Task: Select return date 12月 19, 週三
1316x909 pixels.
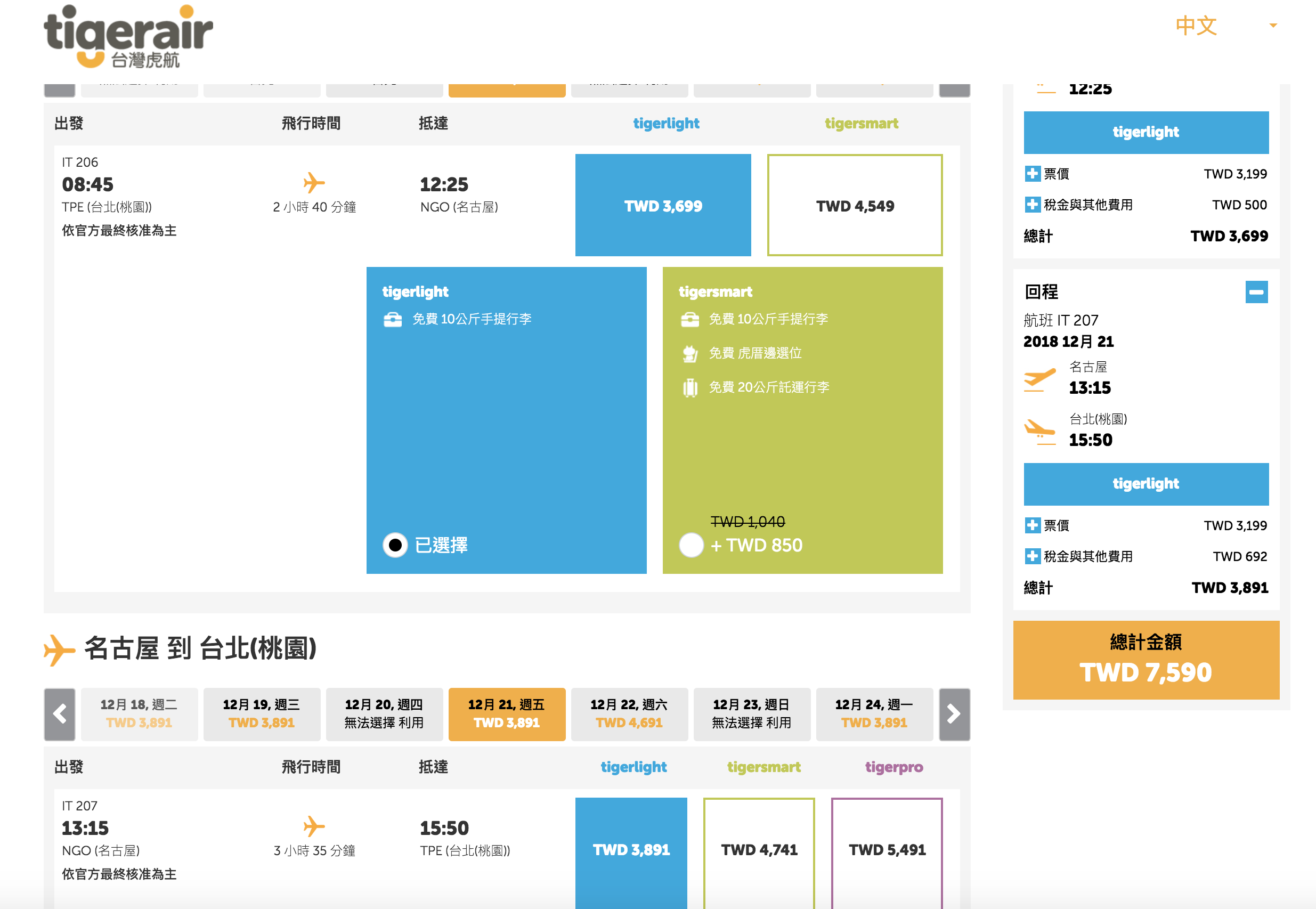Action: click(262, 714)
